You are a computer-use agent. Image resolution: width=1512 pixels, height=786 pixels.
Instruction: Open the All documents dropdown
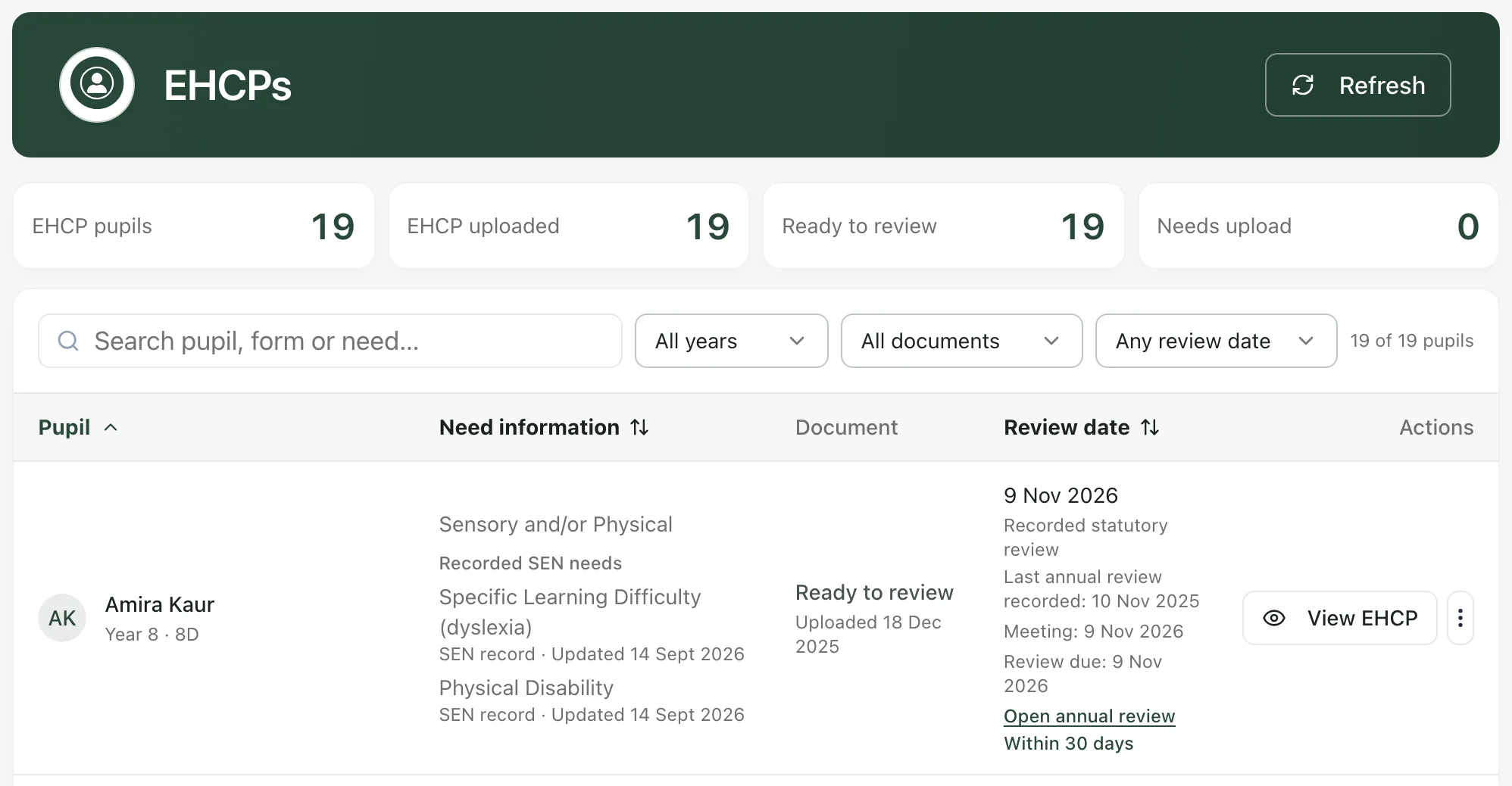961,341
